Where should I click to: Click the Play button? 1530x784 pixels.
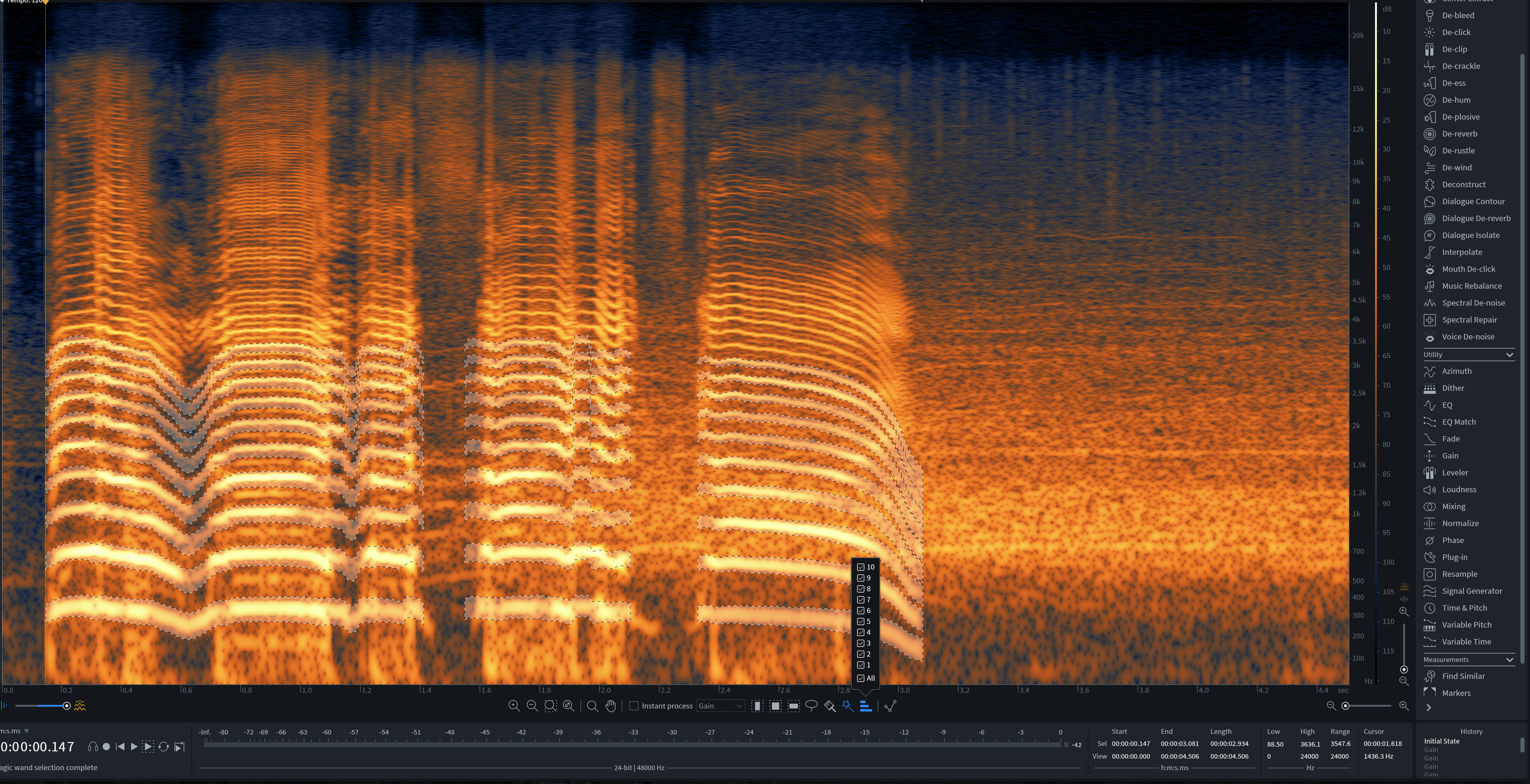point(134,747)
